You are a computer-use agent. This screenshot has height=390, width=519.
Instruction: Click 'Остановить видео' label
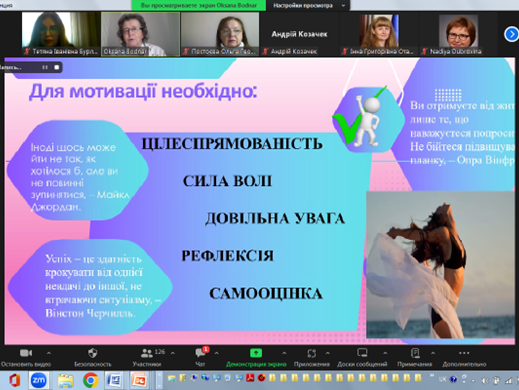coord(26,364)
